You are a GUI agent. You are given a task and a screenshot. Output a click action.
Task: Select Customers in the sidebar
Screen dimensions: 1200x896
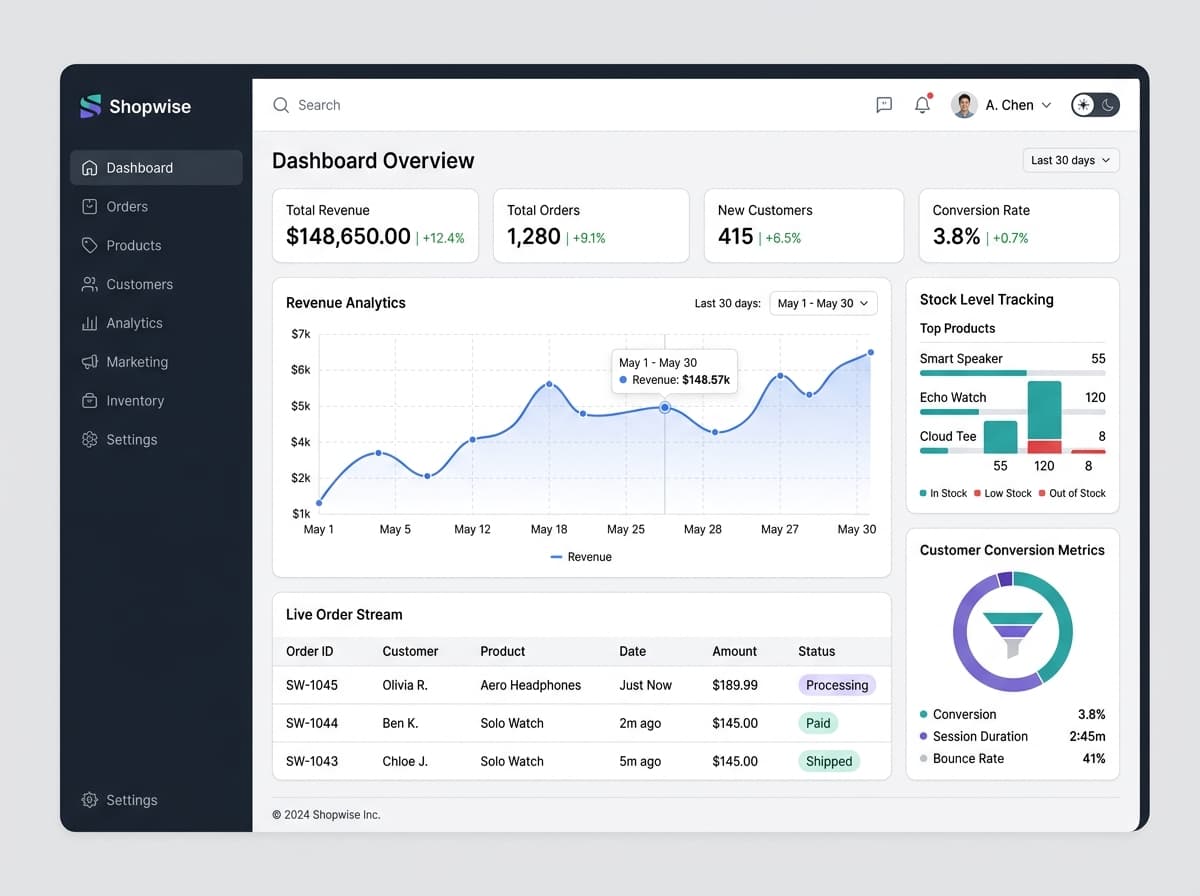(156, 284)
